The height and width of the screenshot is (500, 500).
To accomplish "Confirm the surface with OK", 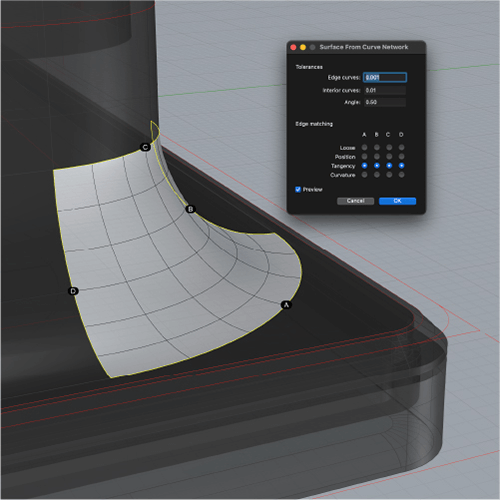I will click(397, 201).
